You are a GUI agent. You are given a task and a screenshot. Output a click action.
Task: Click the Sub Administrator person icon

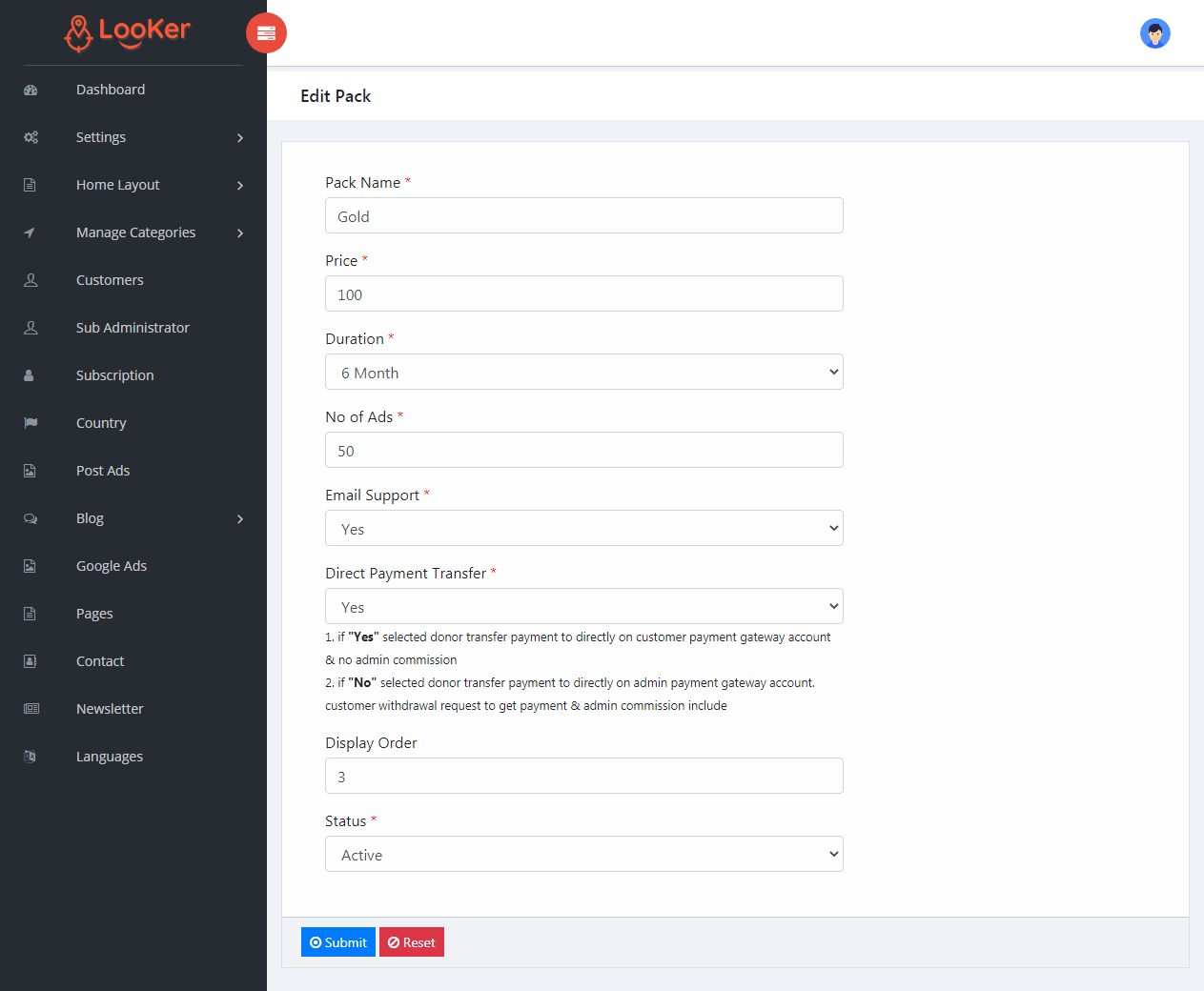(31, 328)
